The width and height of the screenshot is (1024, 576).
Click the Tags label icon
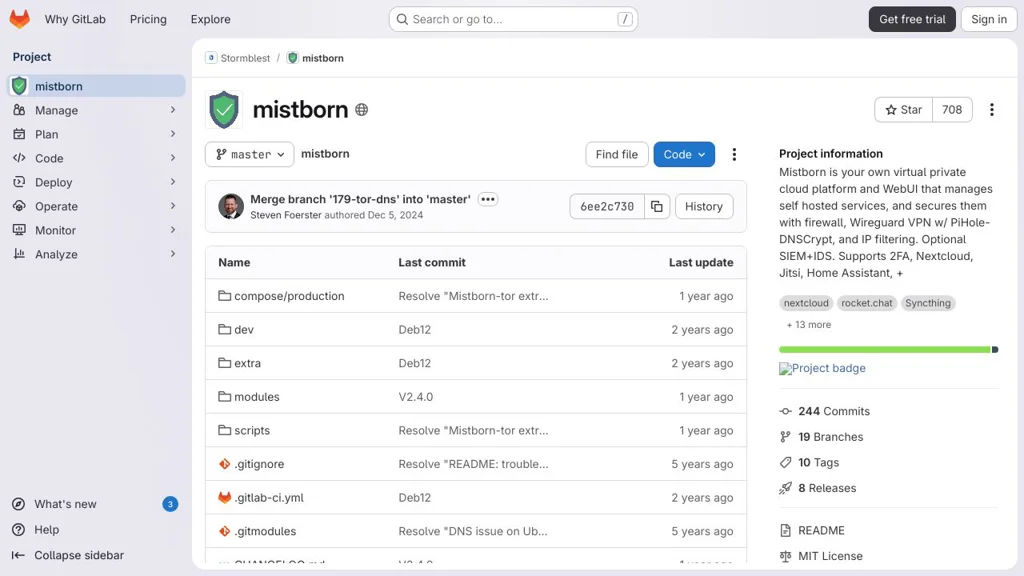(786, 462)
